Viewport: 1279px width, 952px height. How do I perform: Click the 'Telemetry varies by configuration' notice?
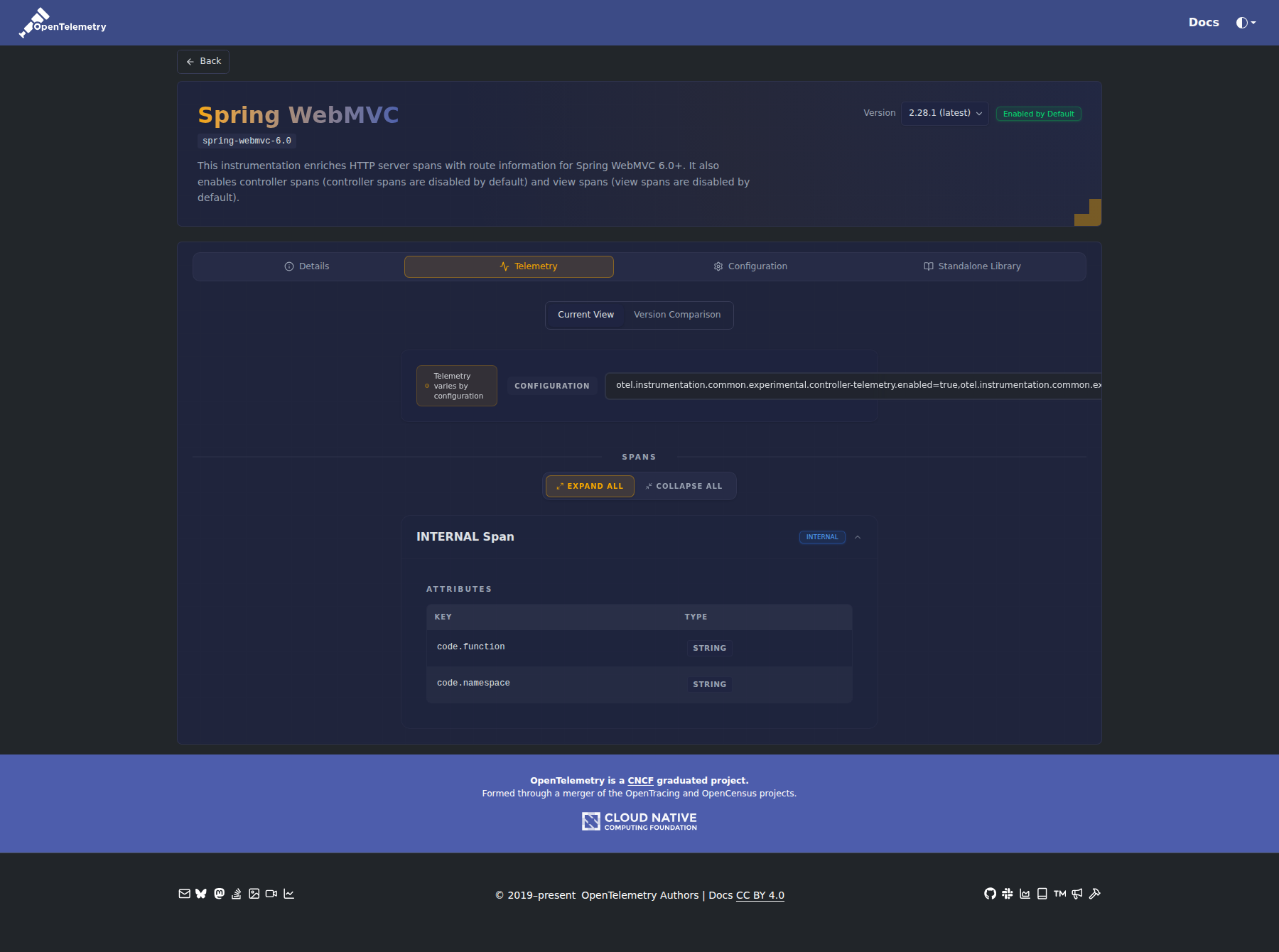[x=457, y=386]
